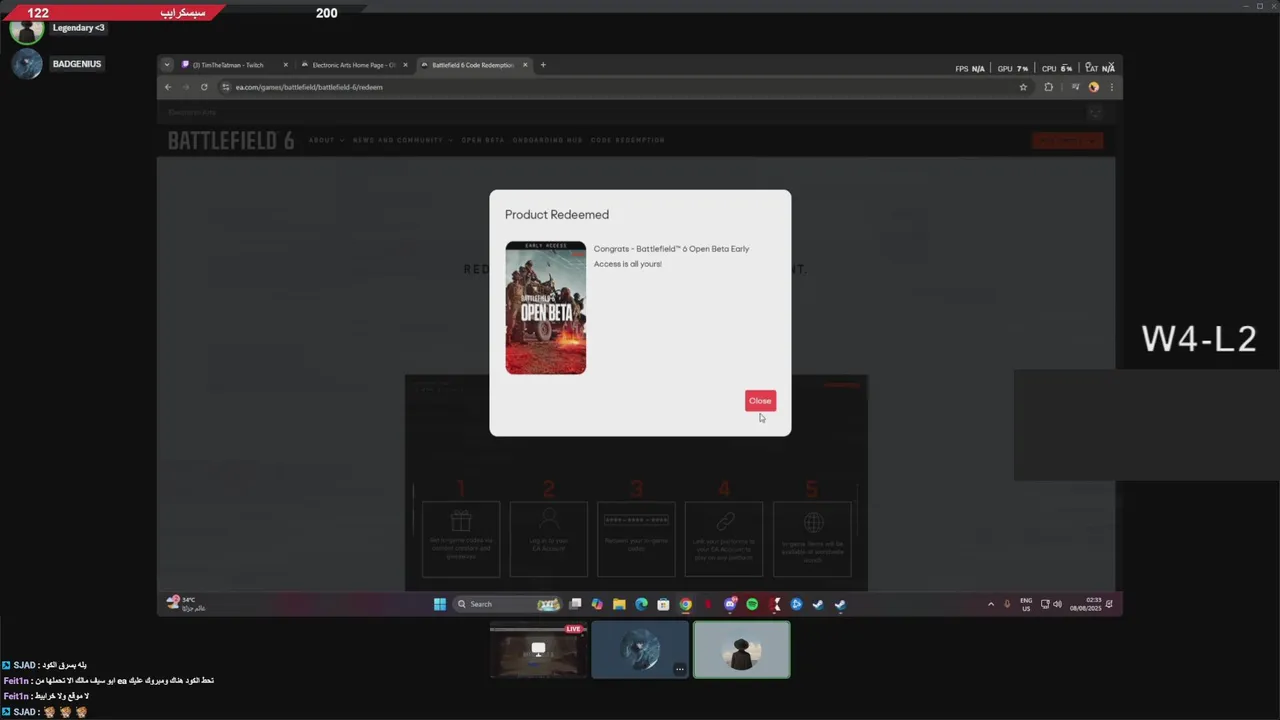Click the taskbar Search box
Viewport: 1280px width, 720px height.
coord(507,604)
